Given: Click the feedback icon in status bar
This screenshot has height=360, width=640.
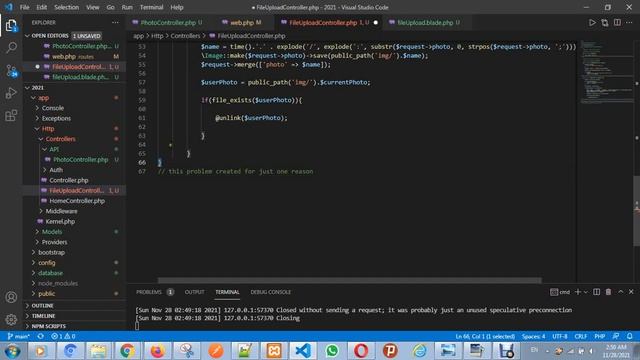Looking at the screenshot, I should pyautogui.click(x=616, y=336).
